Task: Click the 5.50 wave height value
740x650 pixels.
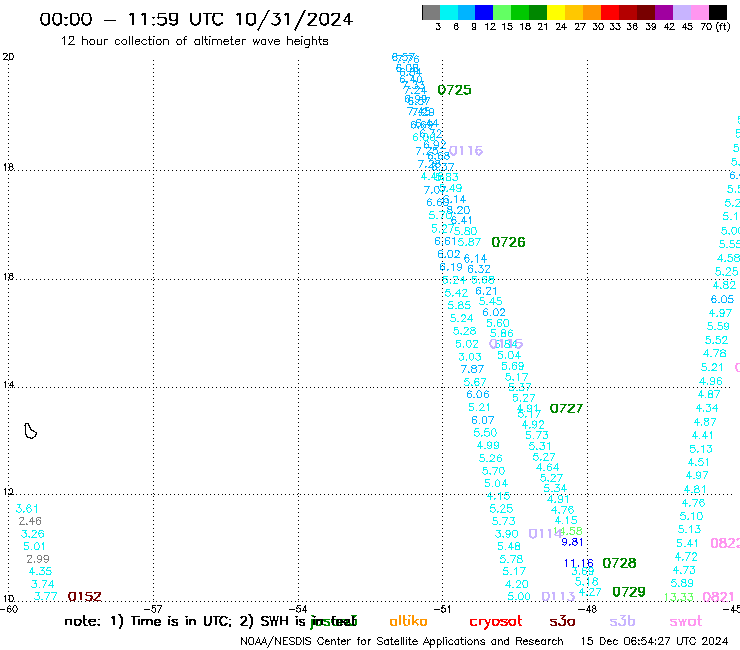Action: [x=486, y=433]
